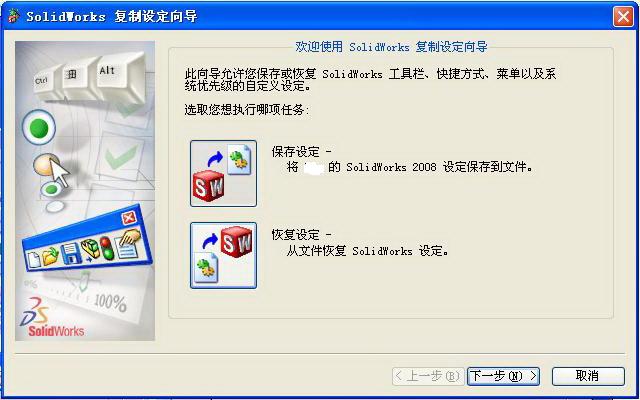Viewport: 640px width, 400px height.
Task: Click the Restore Settings file-to-SW icon button
Action: pos(223,255)
